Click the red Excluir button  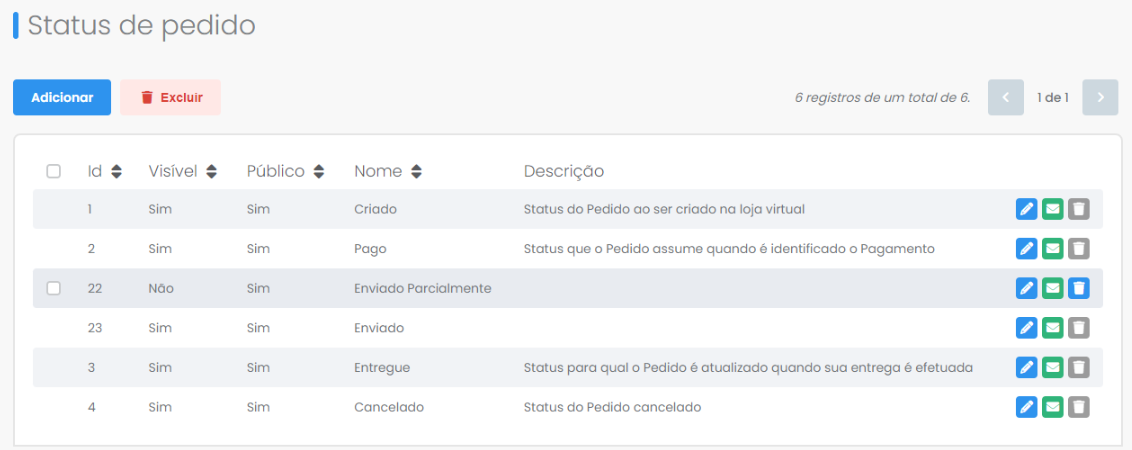[170, 98]
